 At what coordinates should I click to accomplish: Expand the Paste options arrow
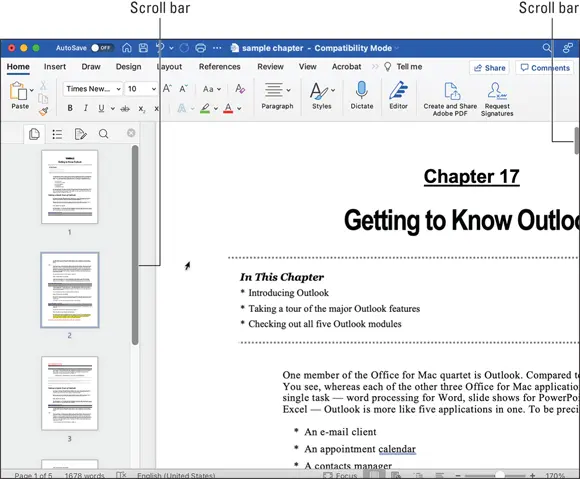(x=32, y=90)
